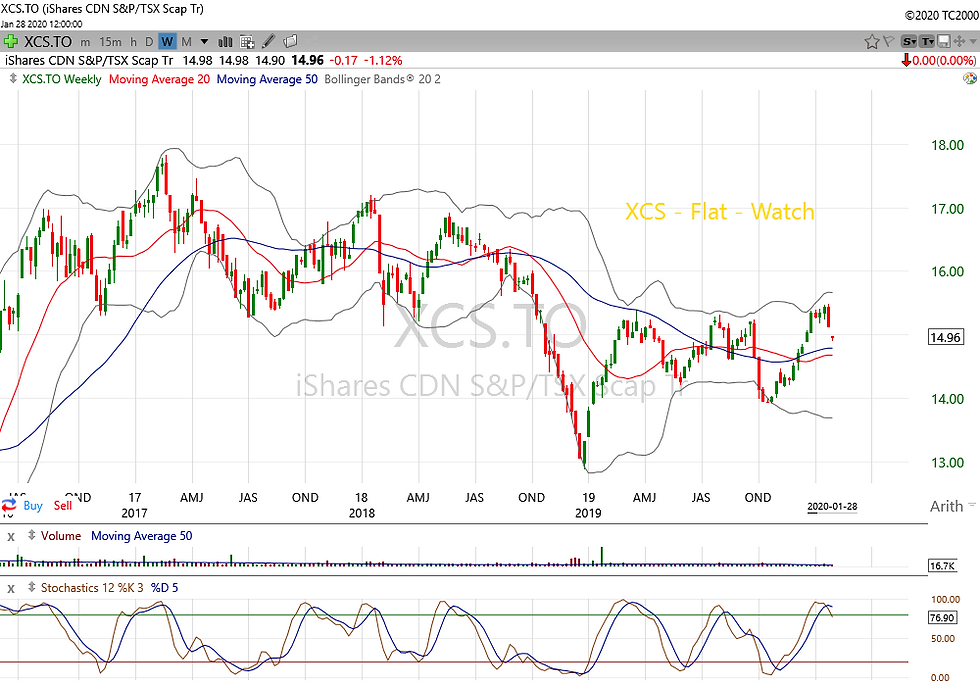
Task: Close the Volume pane with x
Action: tap(11, 537)
